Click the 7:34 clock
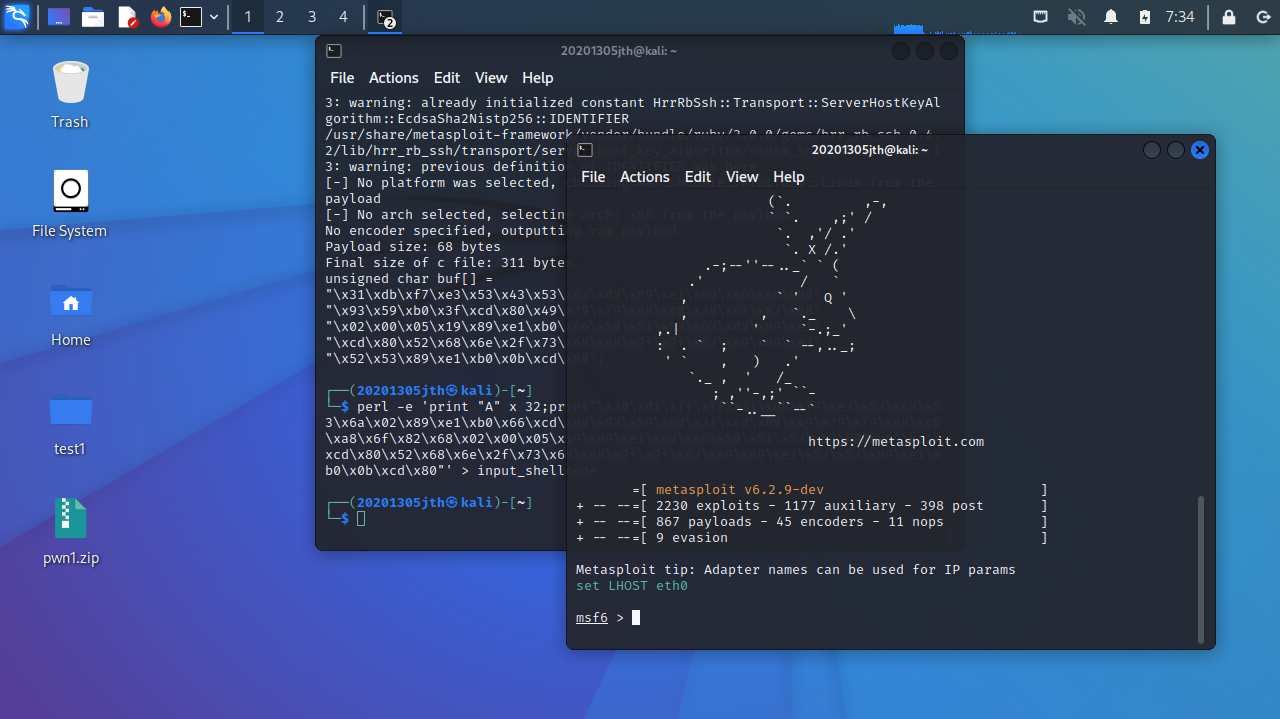Viewport: 1280px width, 719px height. point(1180,17)
